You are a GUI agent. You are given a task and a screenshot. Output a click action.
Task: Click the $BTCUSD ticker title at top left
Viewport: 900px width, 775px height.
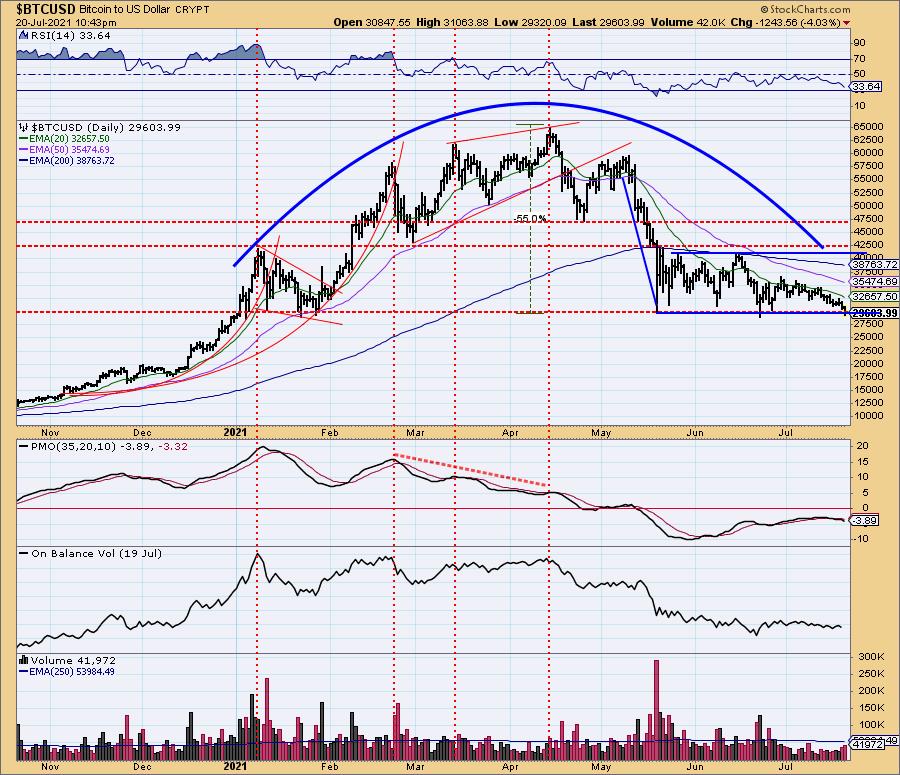[x=46, y=9]
